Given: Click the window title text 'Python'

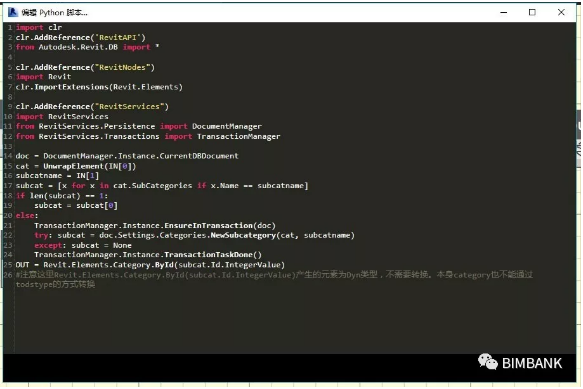Looking at the screenshot, I should click(52, 13).
